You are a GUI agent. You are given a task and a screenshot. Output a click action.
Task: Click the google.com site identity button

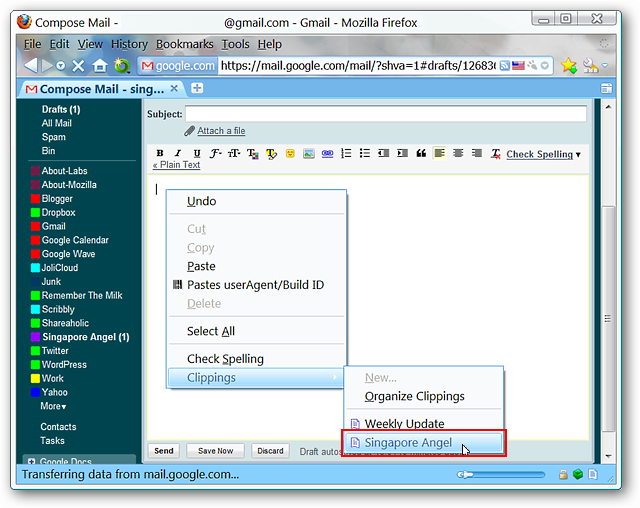tap(178, 66)
